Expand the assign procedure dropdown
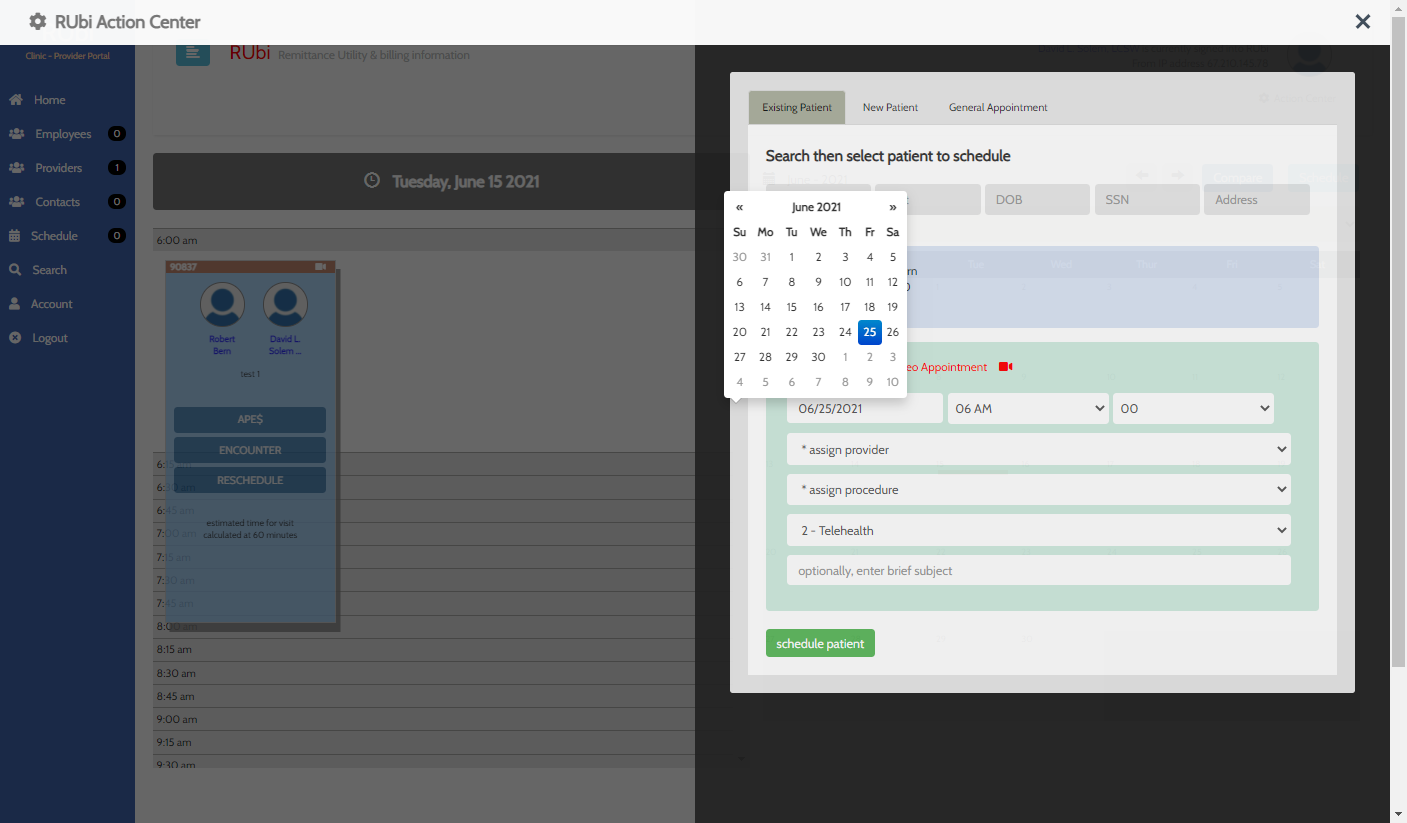The height and width of the screenshot is (823, 1407). (x=1038, y=490)
